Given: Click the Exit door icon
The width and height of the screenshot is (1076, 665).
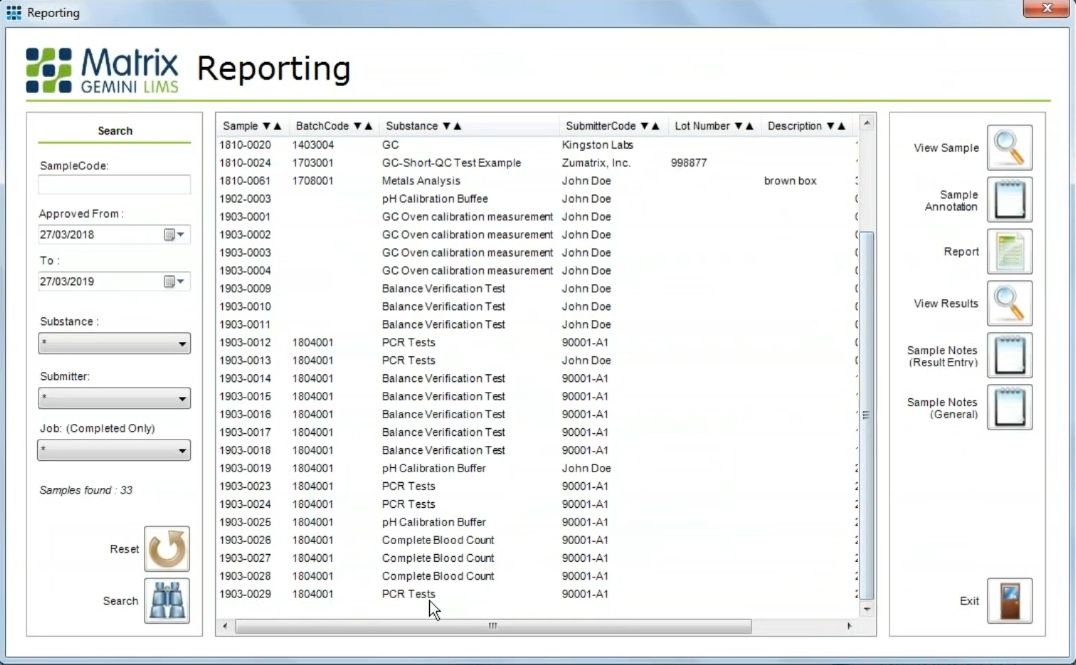Looking at the screenshot, I should [x=1009, y=600].
